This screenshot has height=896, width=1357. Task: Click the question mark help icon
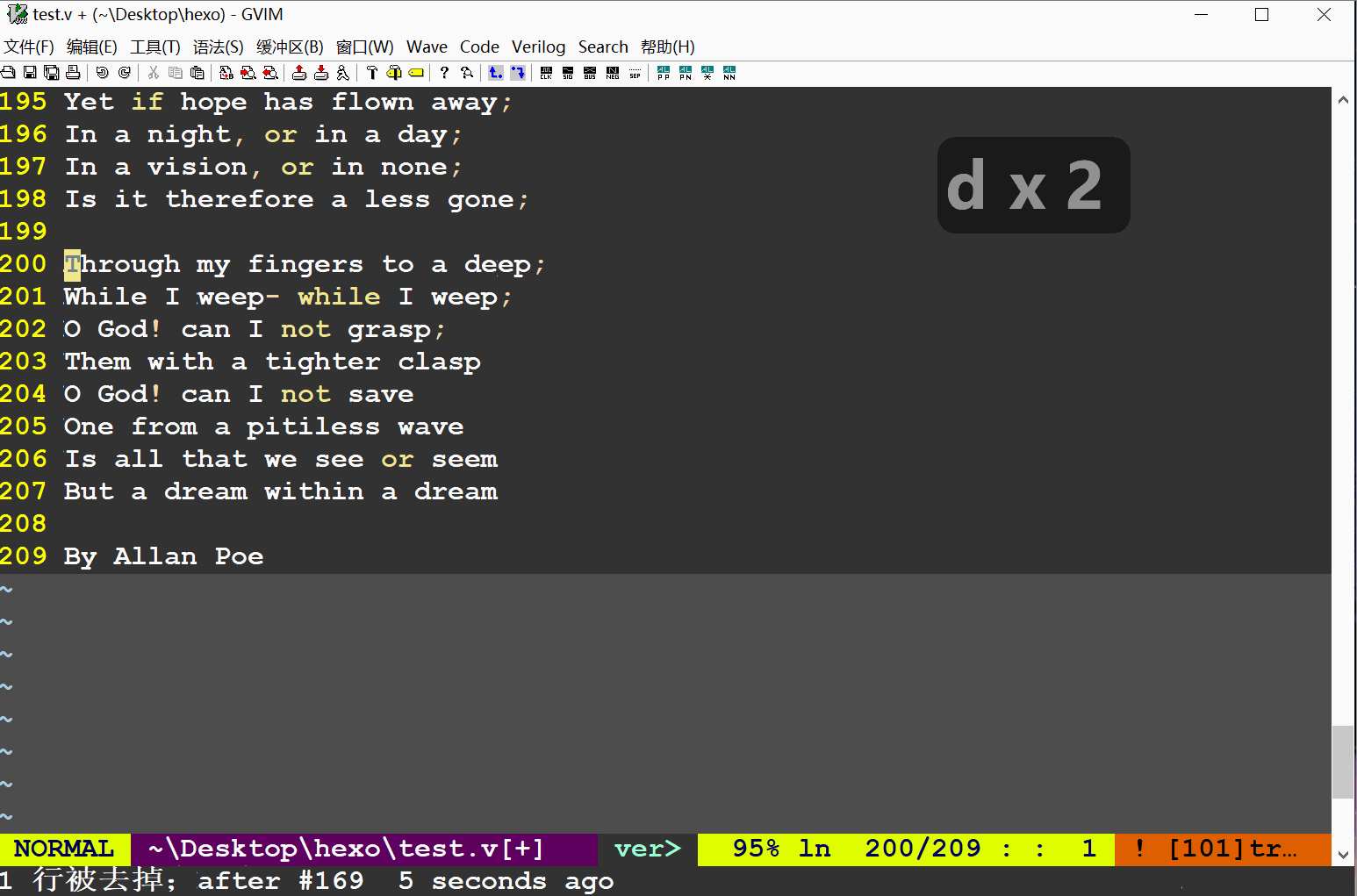444,73
